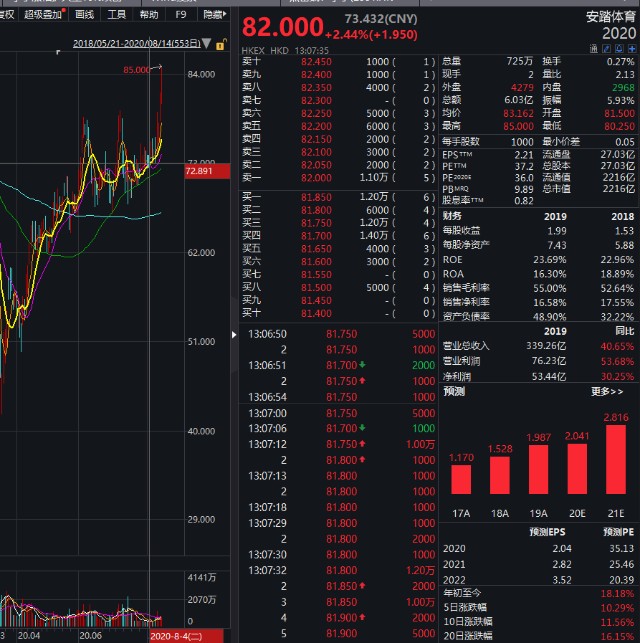Screen dimensions: 640x643
Task: Select the 买一 81.850 bid row
Action: [338, 197]
